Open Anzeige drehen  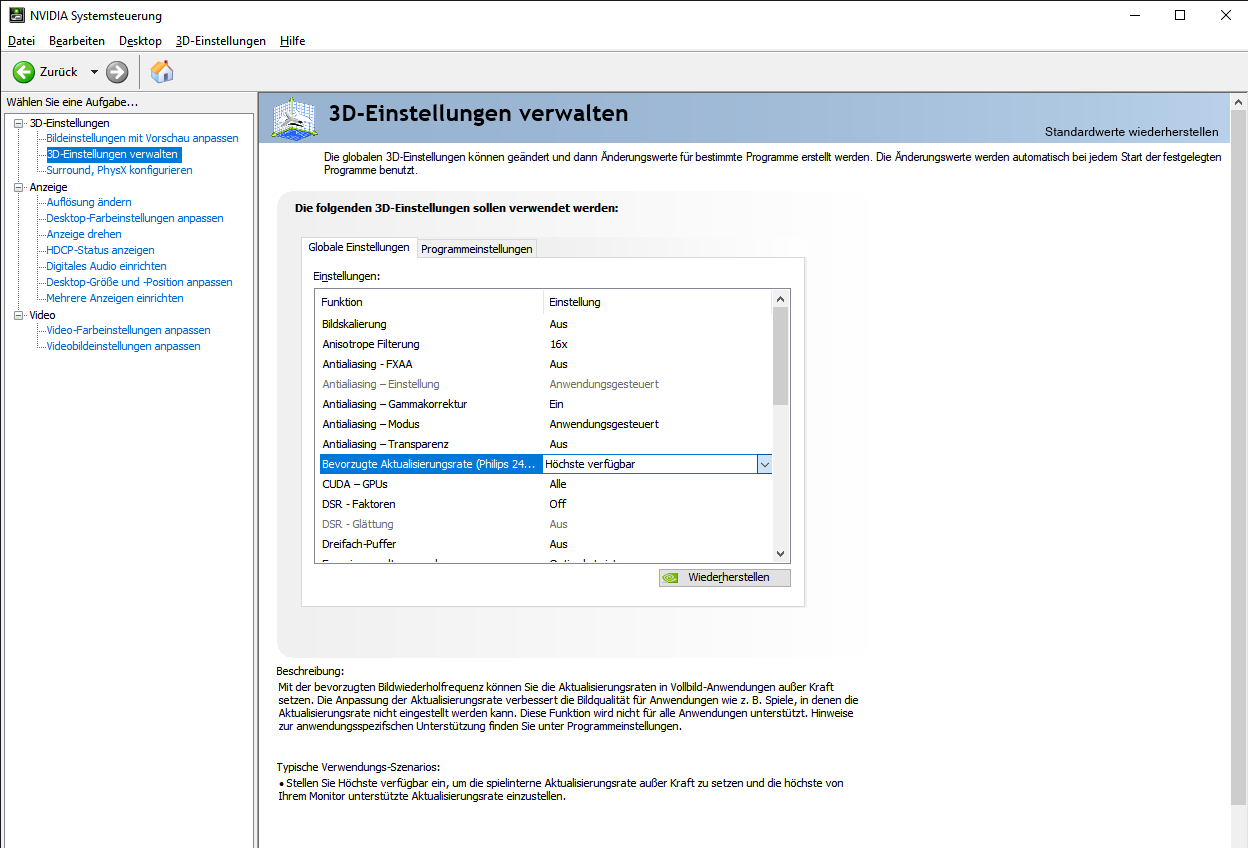(x=84, y=234)
